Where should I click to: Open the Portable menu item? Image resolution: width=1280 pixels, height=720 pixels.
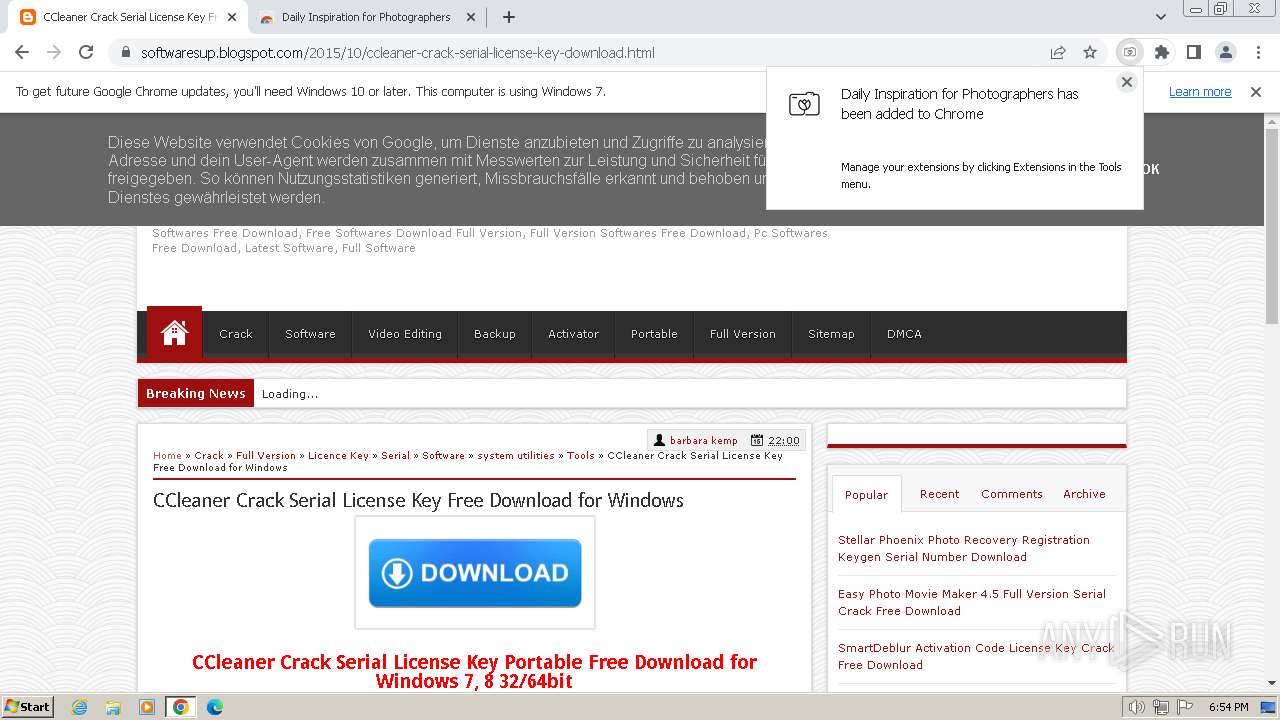(x=654, y=334)
